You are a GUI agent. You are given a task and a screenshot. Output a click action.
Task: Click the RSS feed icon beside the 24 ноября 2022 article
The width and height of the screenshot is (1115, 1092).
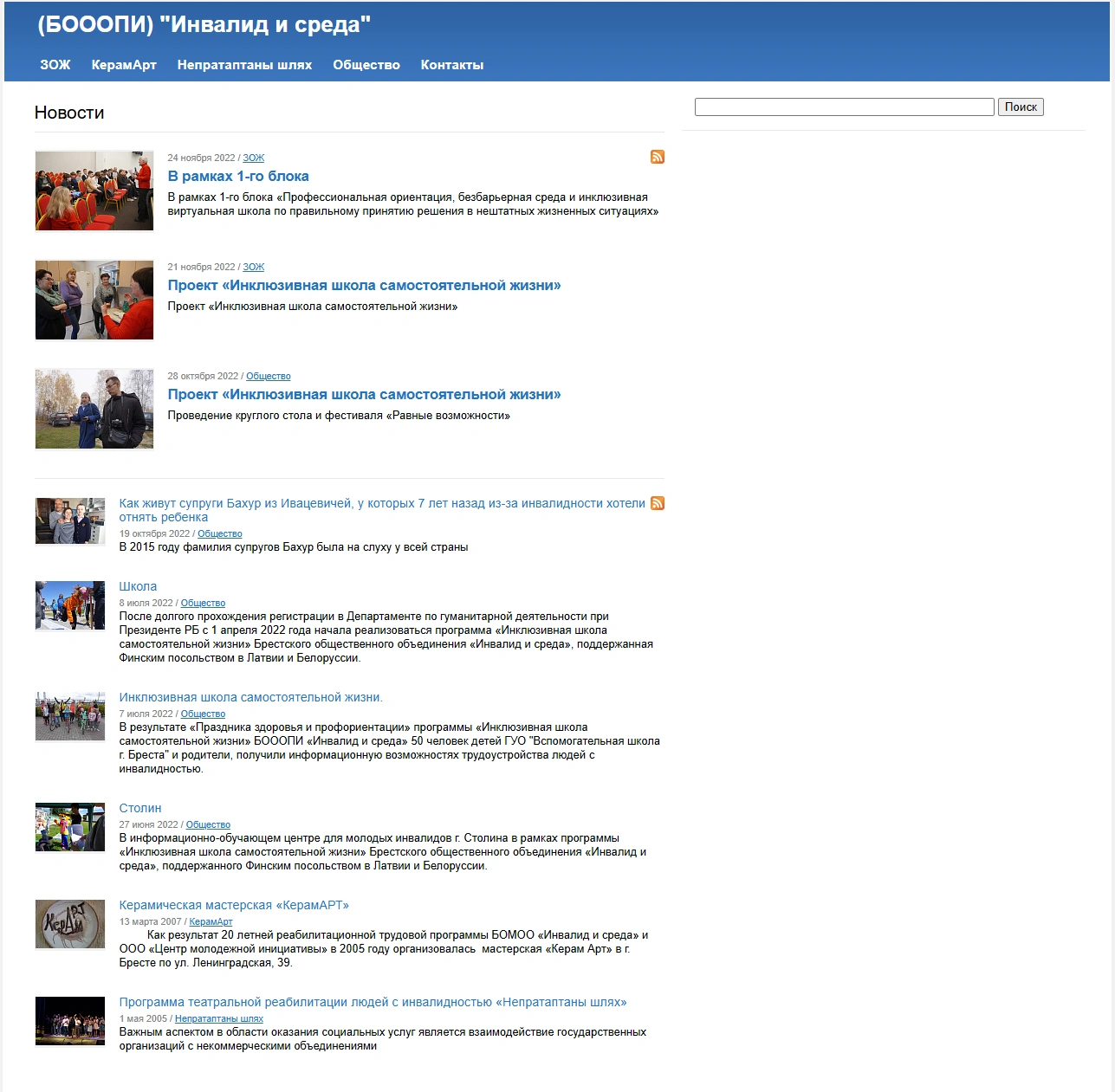(658, 157)
